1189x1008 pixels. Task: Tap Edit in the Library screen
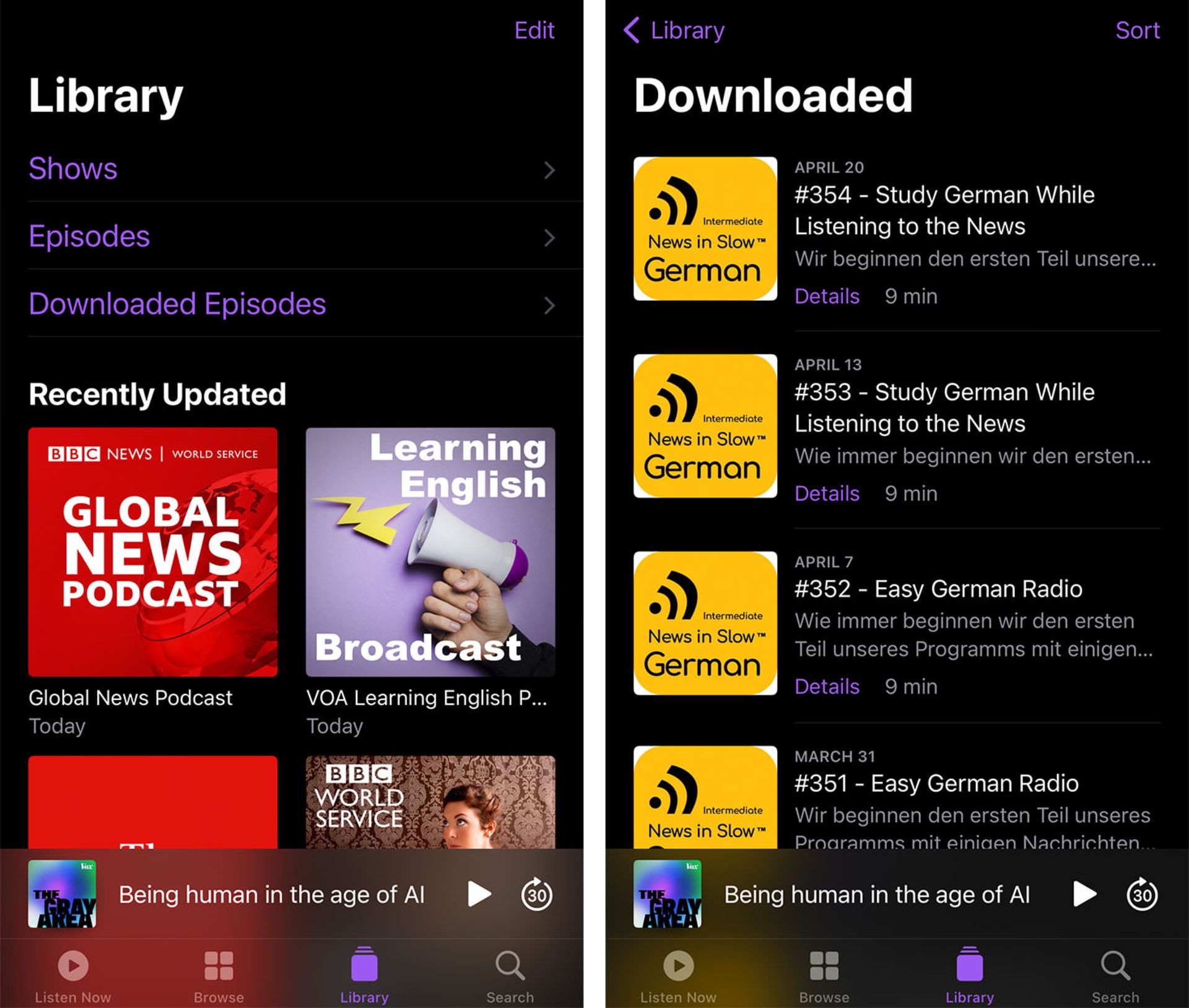[x=534, y=30]
